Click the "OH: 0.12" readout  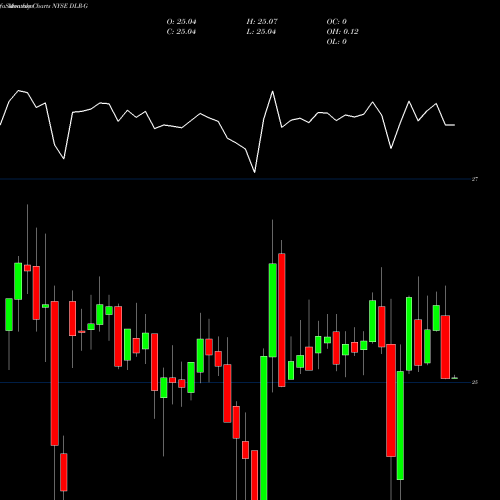click(x=342, y=32)
